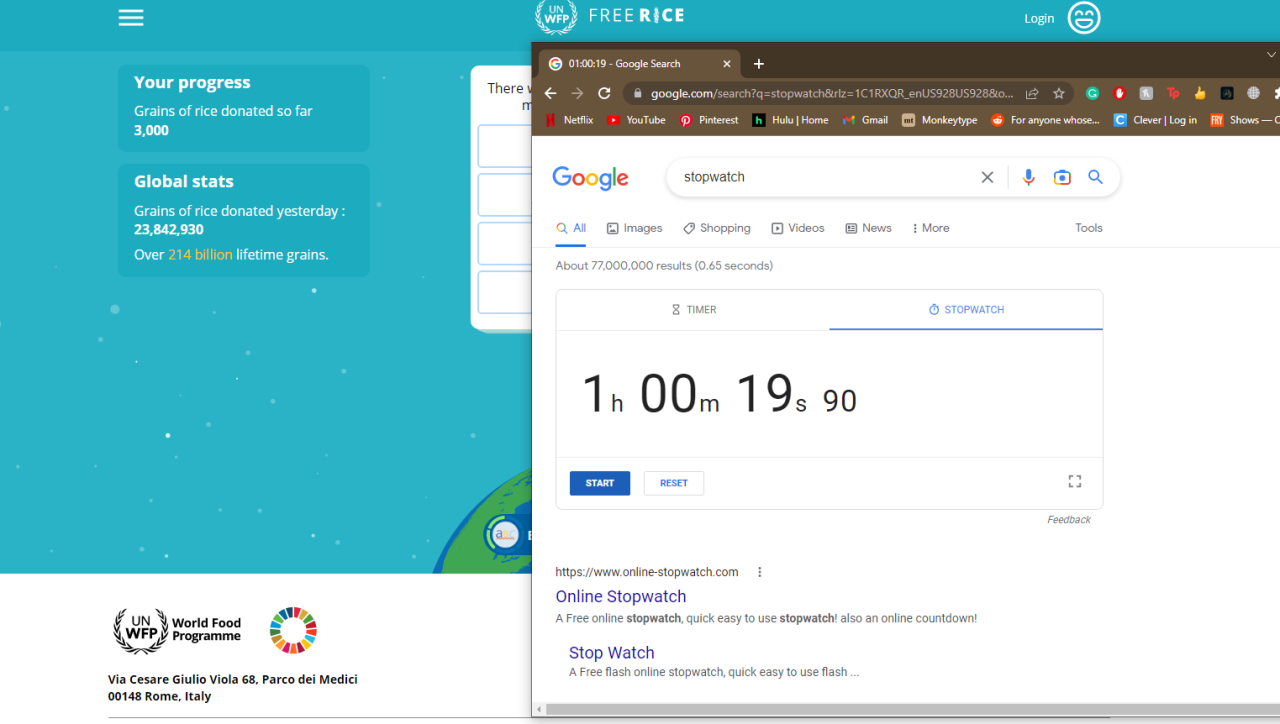Bookmark this page with the star icon
Viewport: 1280px width, 724px height.
(1059, 93)
